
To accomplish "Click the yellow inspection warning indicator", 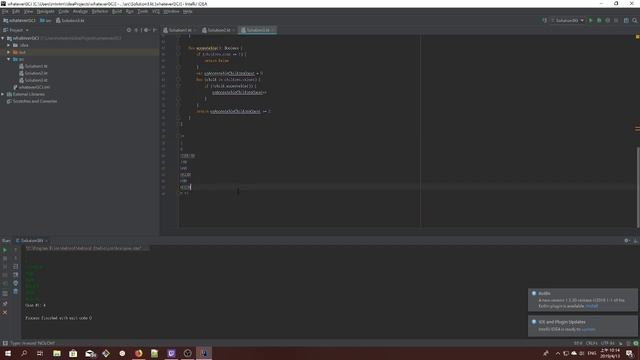I will click(x=637, y=37).
